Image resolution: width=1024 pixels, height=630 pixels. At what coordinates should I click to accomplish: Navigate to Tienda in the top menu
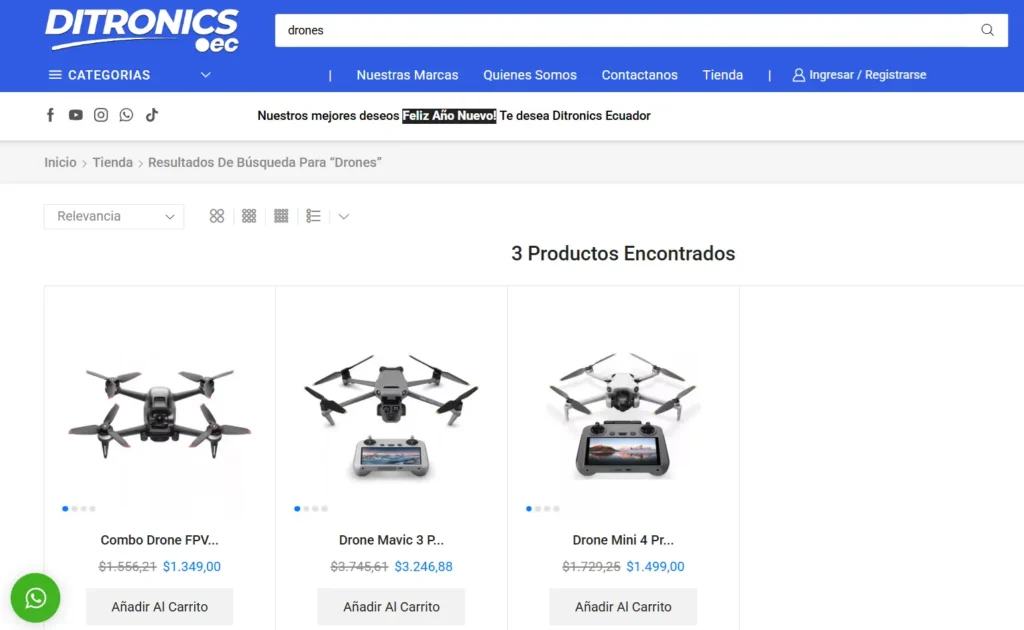722,75
